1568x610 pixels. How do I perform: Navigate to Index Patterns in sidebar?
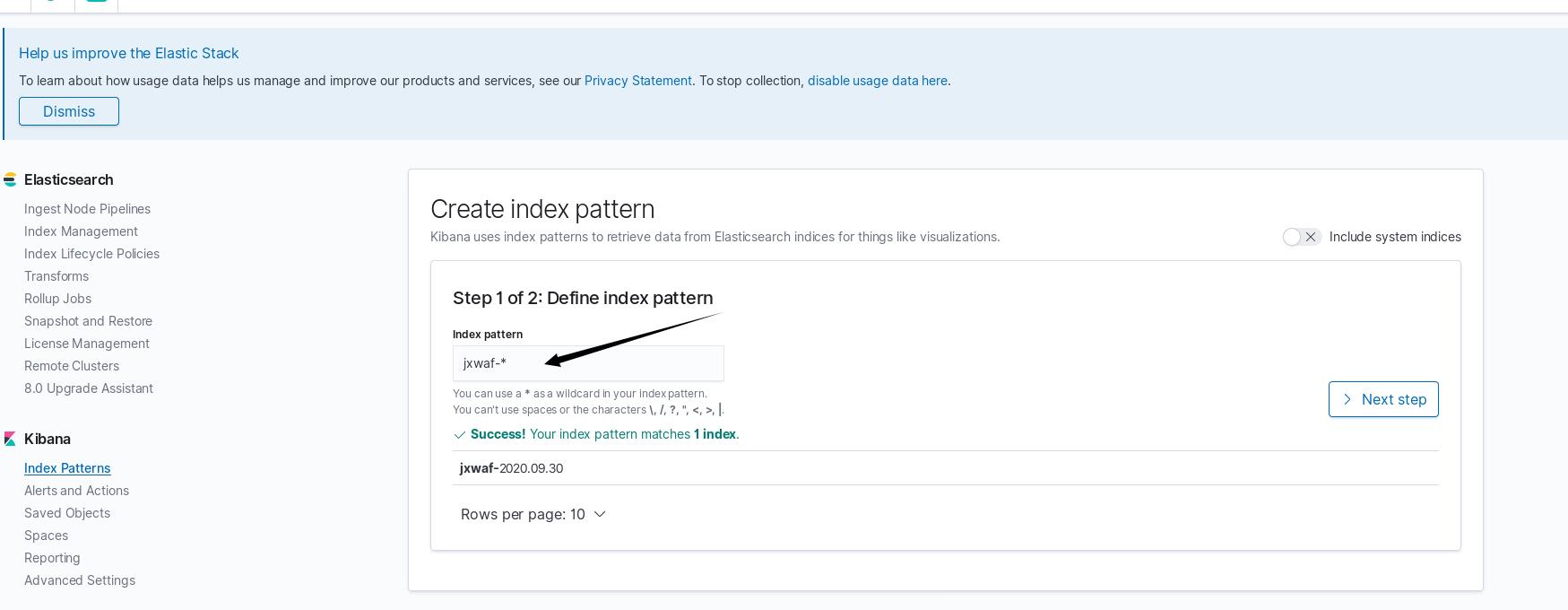coord(67,468)
